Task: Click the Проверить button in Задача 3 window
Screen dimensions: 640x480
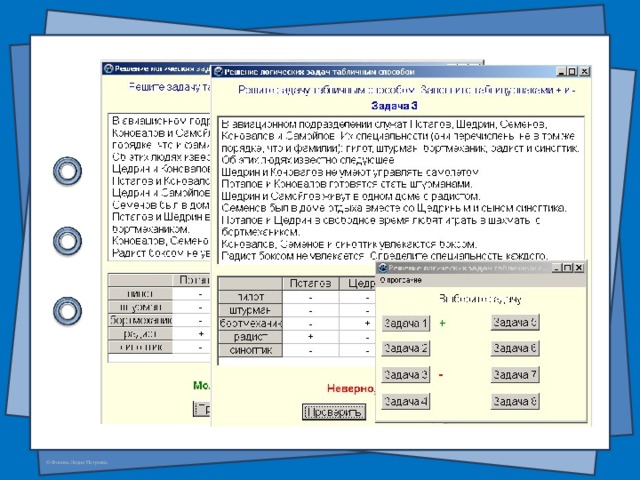Action: [x=334, y=412]
